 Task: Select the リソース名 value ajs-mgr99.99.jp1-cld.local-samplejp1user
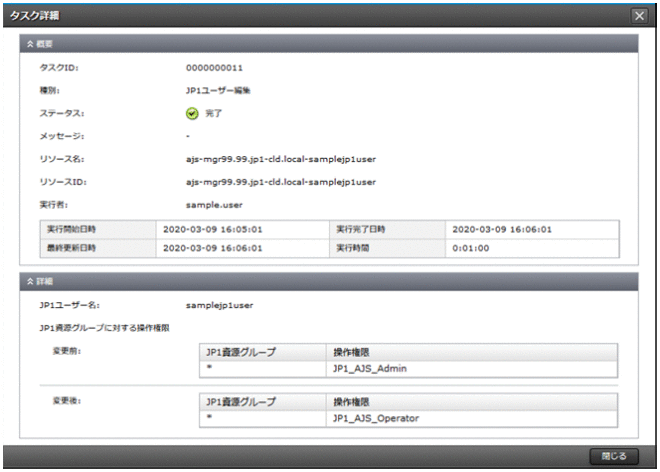click(x=281, y=159)
